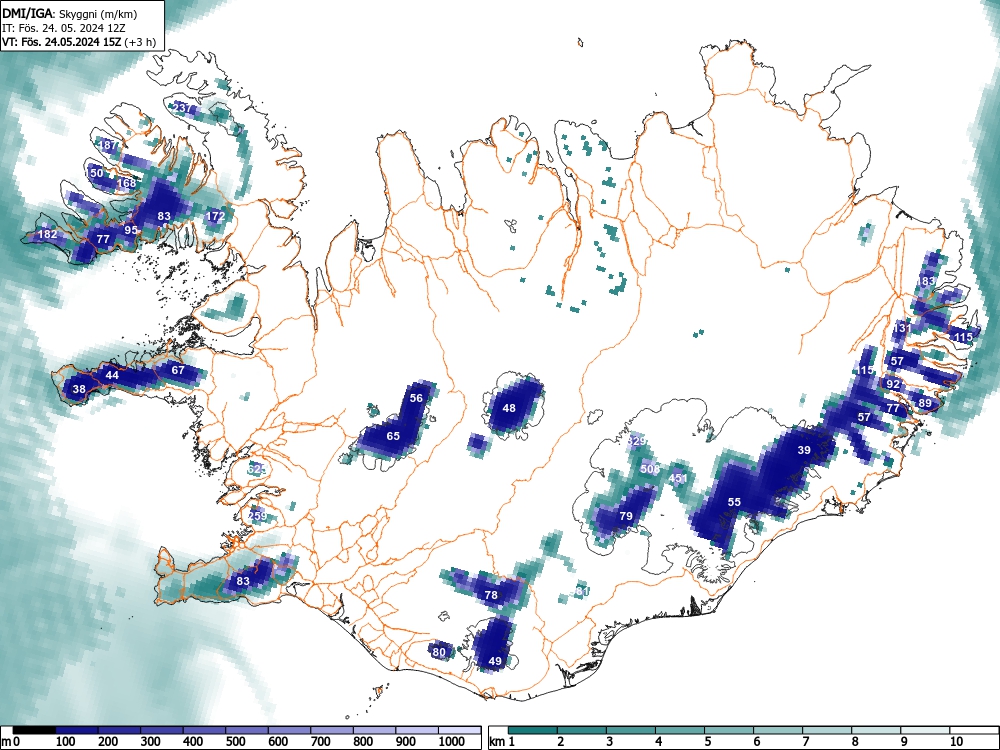Click the 78 visibility value
Viewport: 1000px width, 750px height.
coord(491,595)
